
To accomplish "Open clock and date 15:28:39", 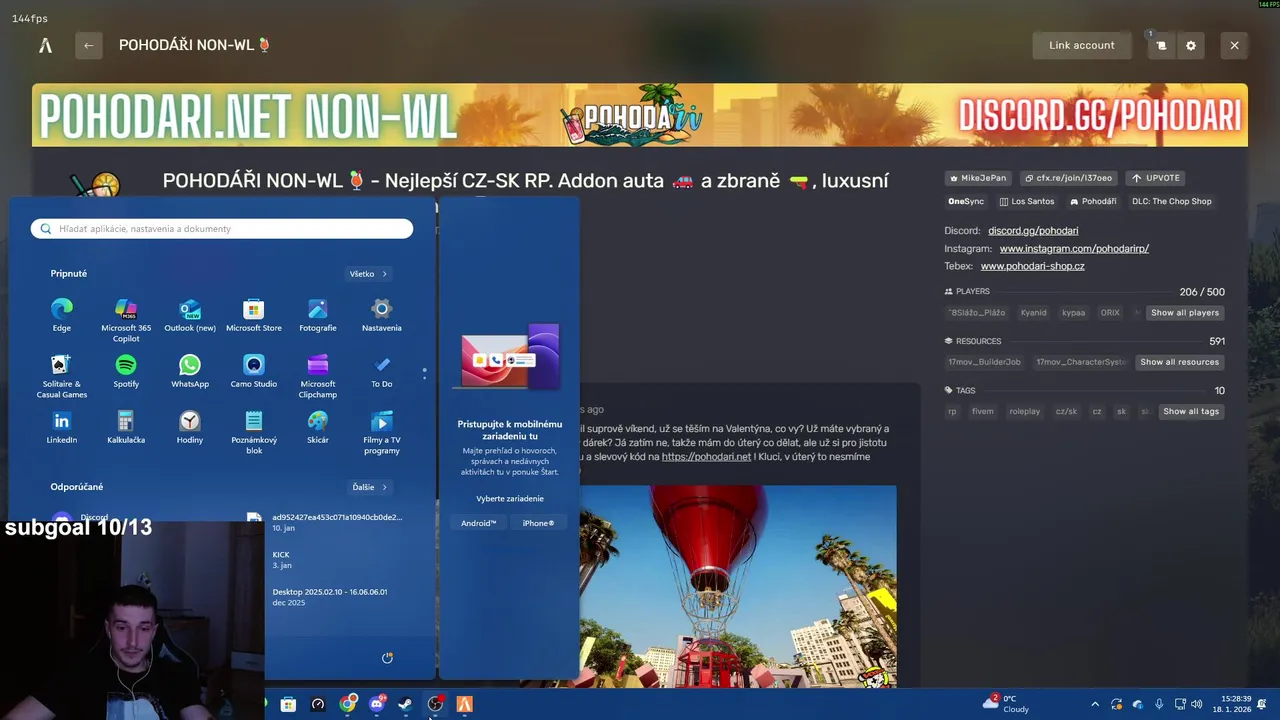I will 1232,704.
